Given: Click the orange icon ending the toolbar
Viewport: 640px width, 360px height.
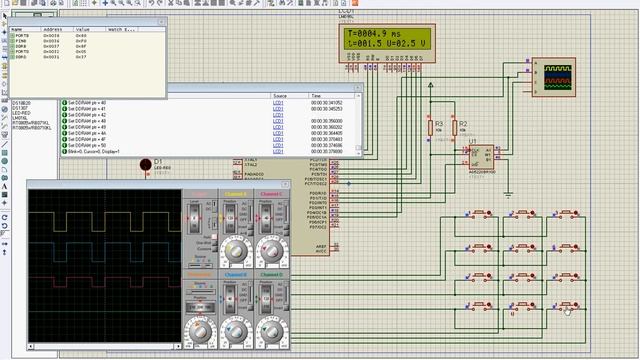Looking at the screenshot, I should [355, 3].
